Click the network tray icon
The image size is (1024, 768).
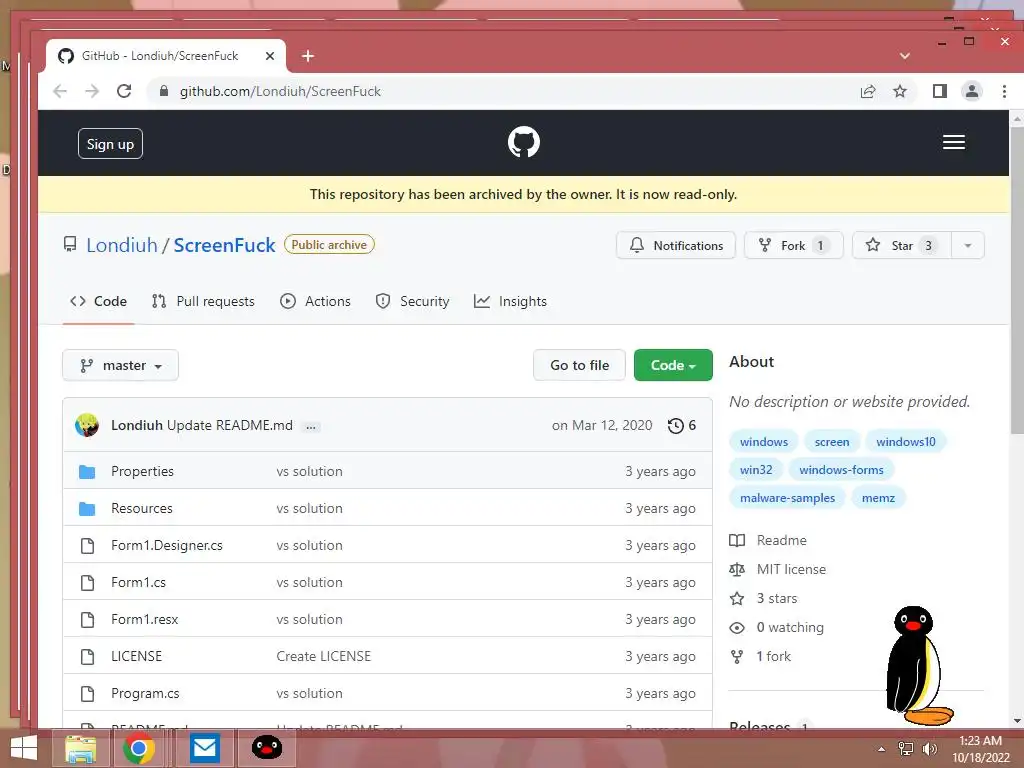(x=906, y=749)
